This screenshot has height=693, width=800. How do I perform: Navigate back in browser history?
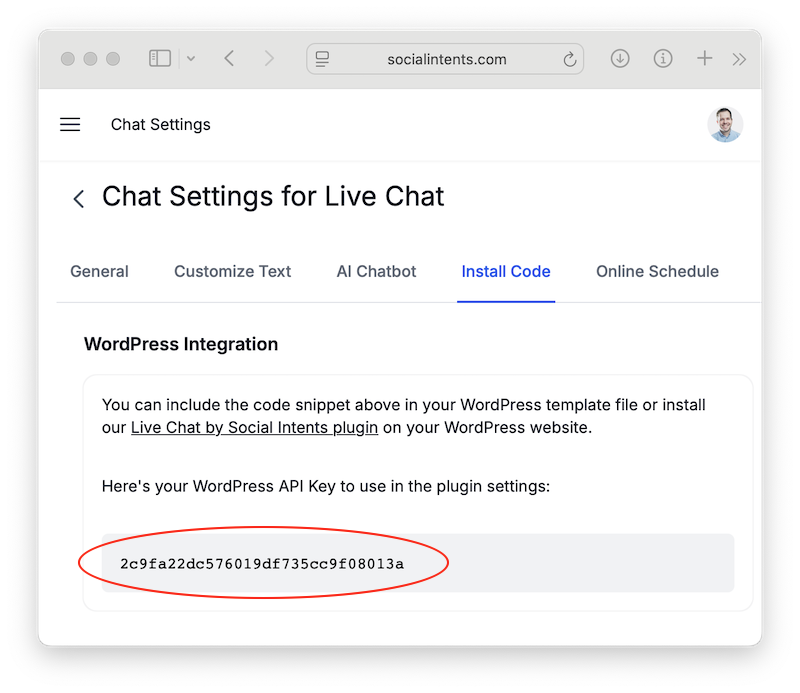[230, 58]
